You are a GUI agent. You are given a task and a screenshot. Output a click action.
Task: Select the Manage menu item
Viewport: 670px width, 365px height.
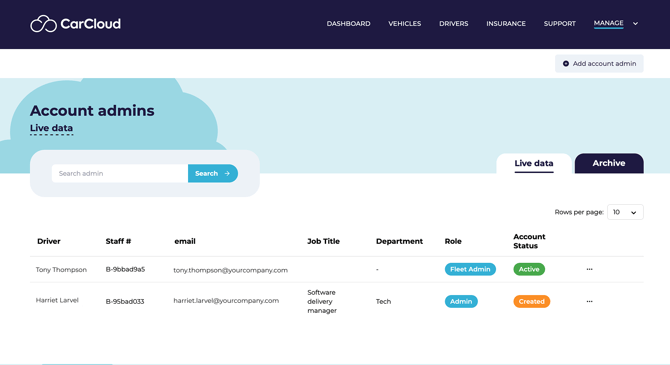click(x=608, y=23)
